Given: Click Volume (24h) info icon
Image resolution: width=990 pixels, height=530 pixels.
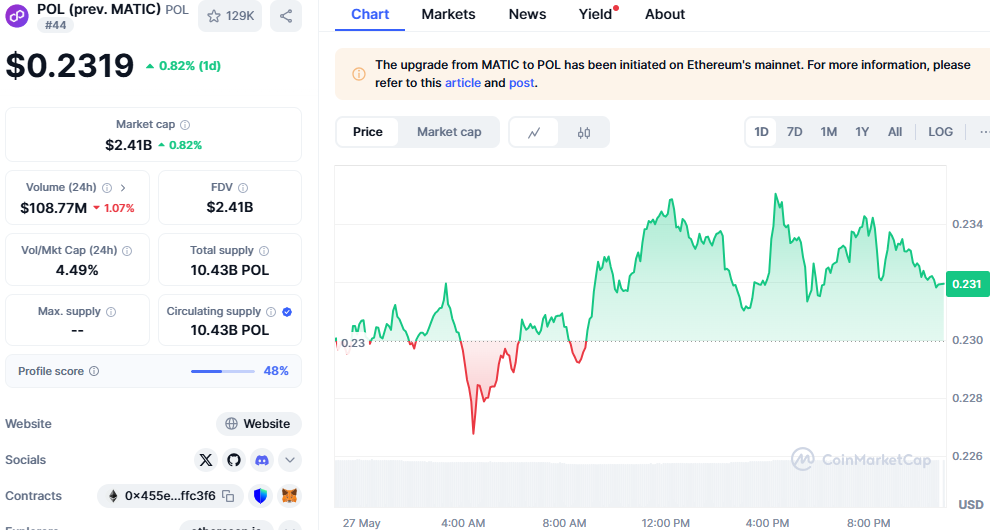Looking at the screenshot, I should 107,188.
